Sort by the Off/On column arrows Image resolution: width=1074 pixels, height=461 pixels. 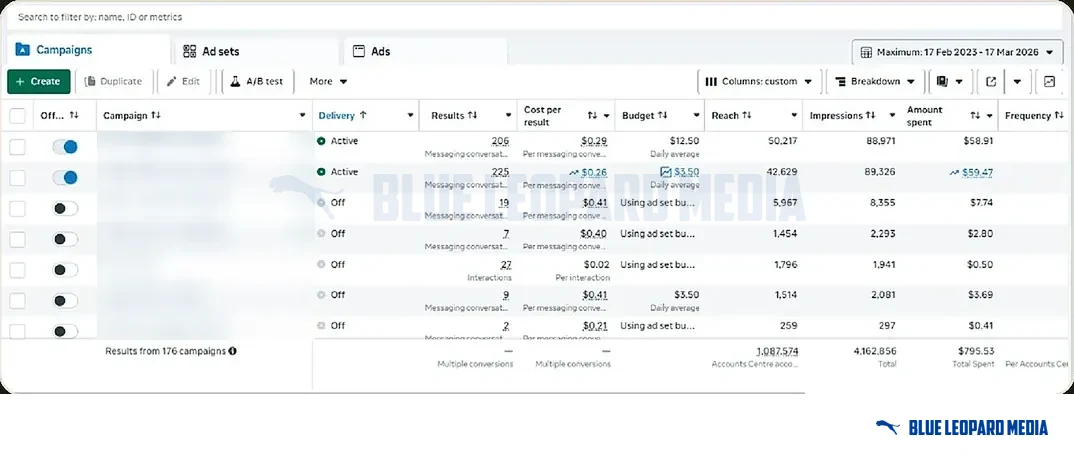click(x=74, y=116)
